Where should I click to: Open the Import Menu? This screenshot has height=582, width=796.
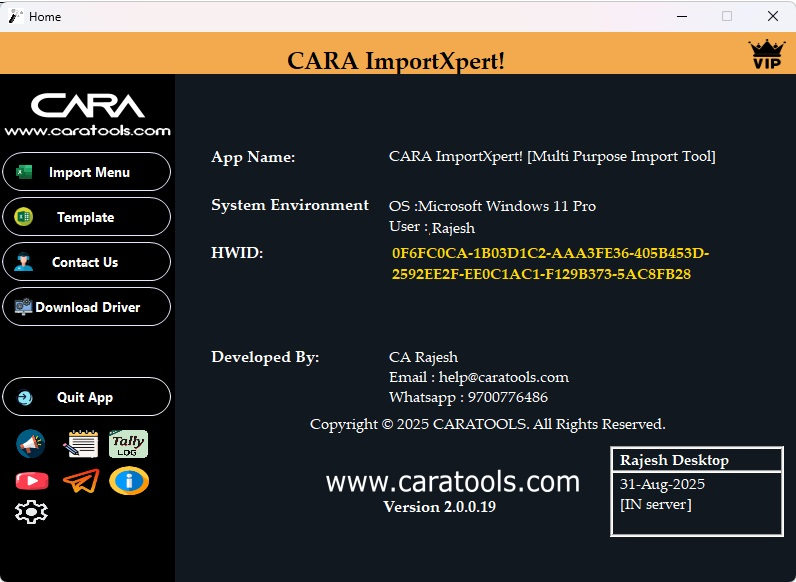(87, 172)
